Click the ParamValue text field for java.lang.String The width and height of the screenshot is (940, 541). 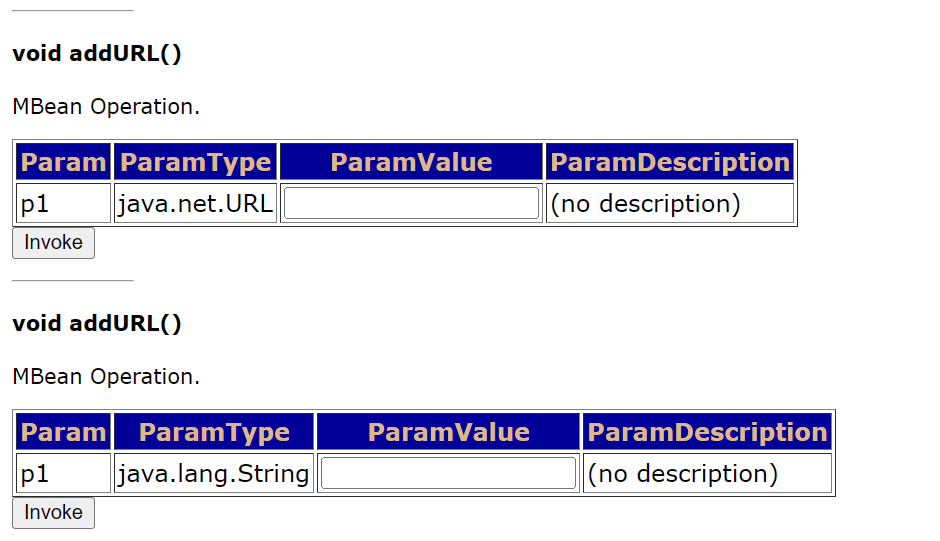448,473
